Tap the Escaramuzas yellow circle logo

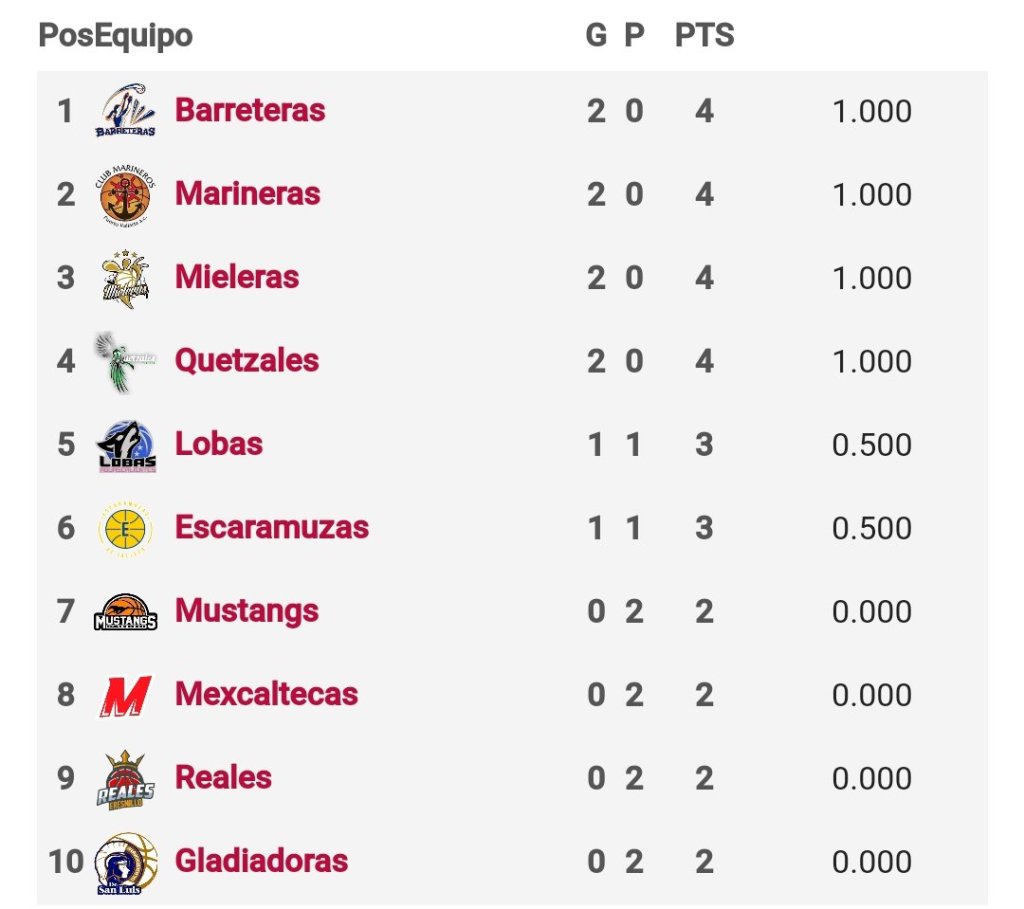(x=126, y=528)
